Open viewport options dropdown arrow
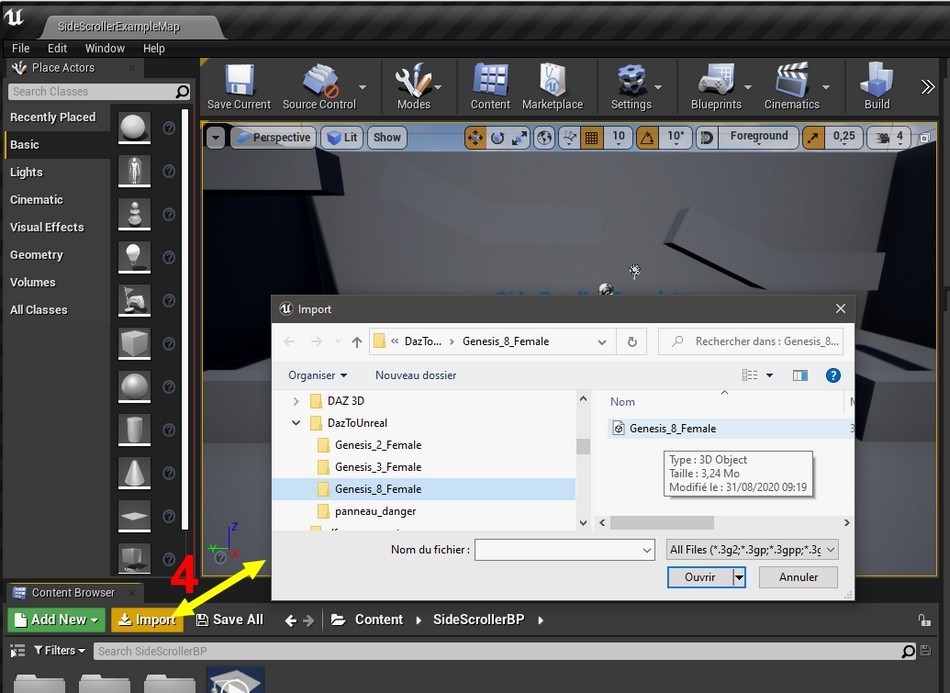This screenshot has width=950, height=693. (216, 138)
